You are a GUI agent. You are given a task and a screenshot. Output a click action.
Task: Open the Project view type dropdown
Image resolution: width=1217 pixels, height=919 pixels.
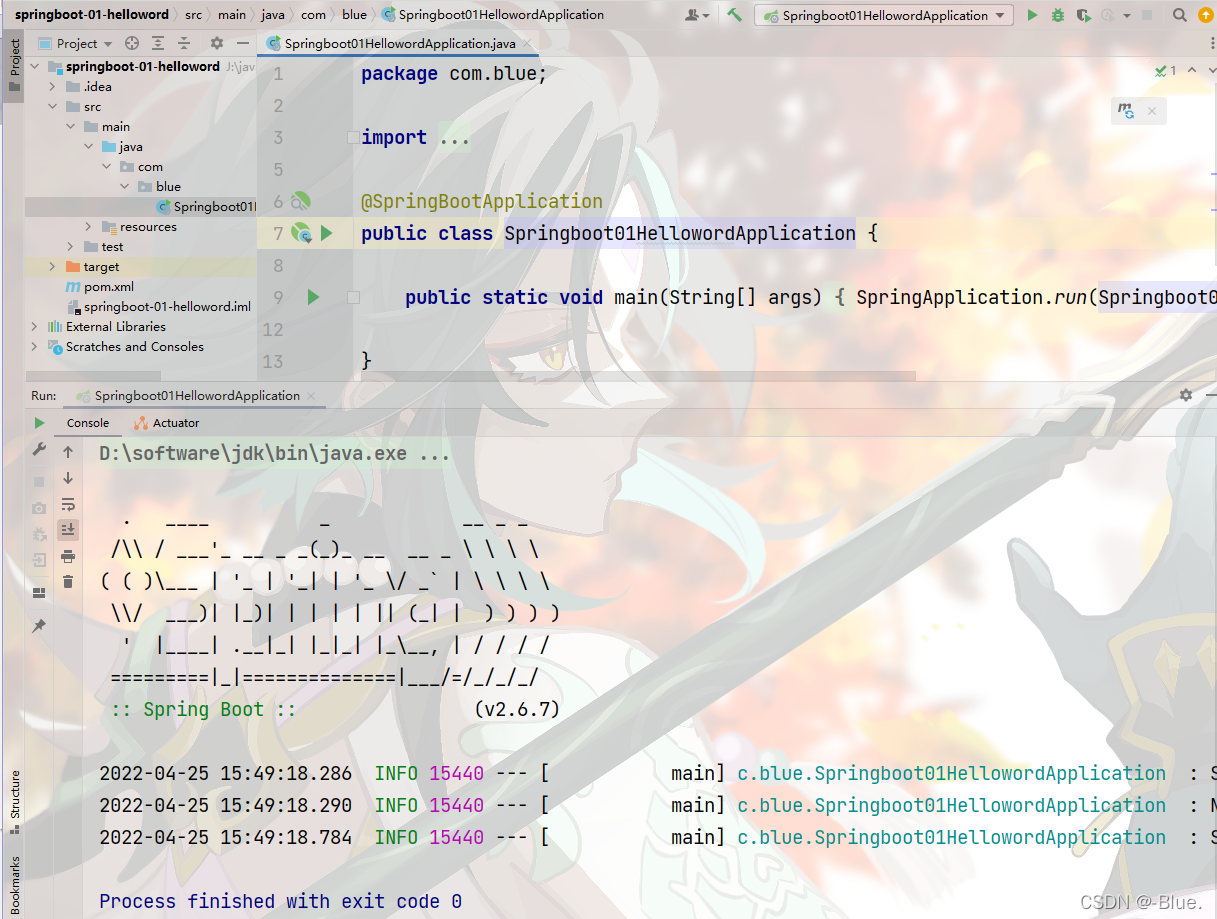(x=76, y=44)
